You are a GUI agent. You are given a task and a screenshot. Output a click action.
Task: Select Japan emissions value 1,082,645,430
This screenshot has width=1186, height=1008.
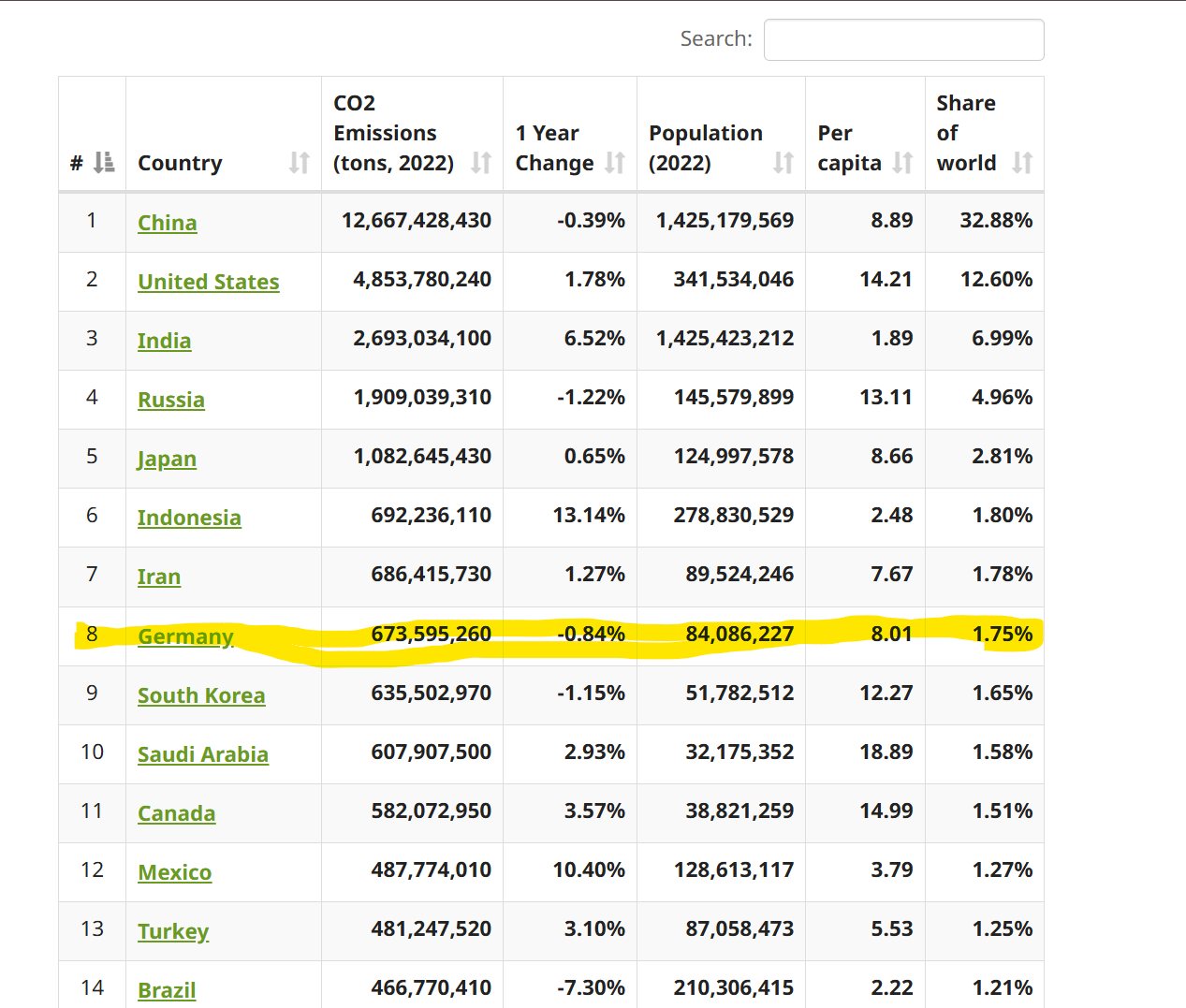[422, 456]
